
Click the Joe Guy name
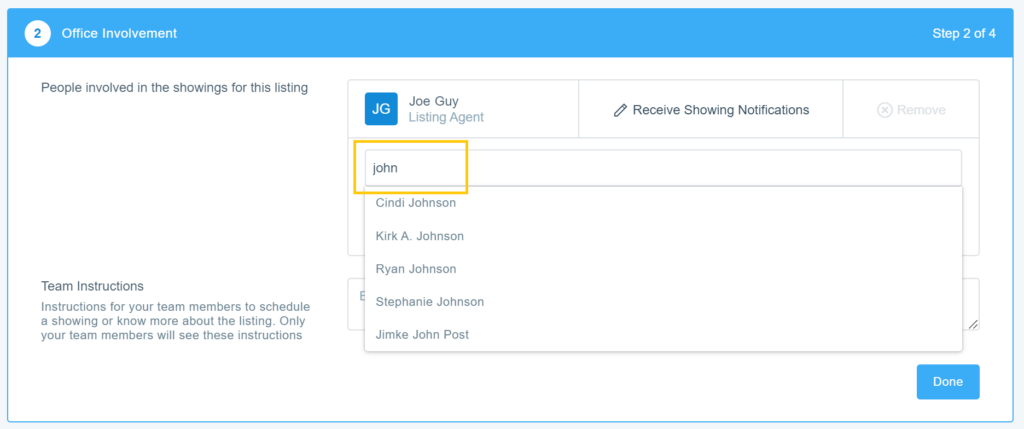pyautogui.click(x=434, y=101)
